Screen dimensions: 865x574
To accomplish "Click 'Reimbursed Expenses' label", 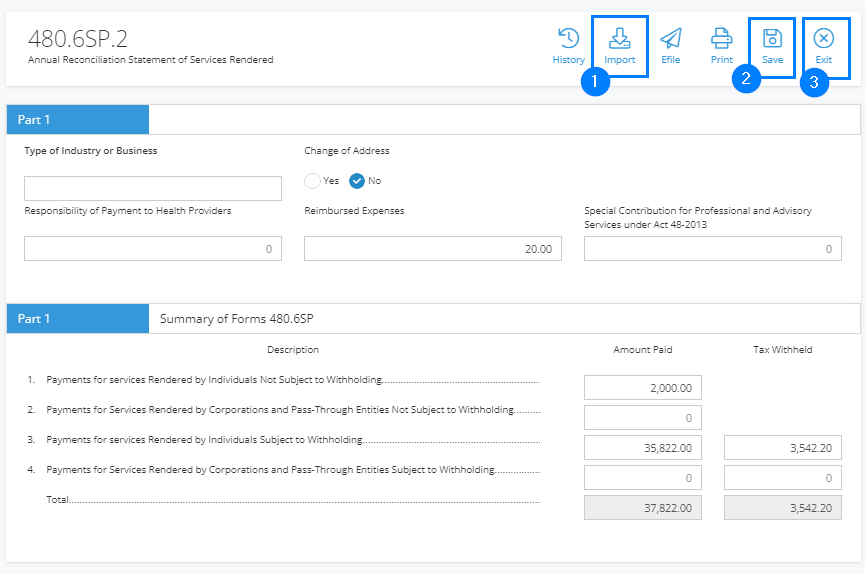I will point(354,211).
